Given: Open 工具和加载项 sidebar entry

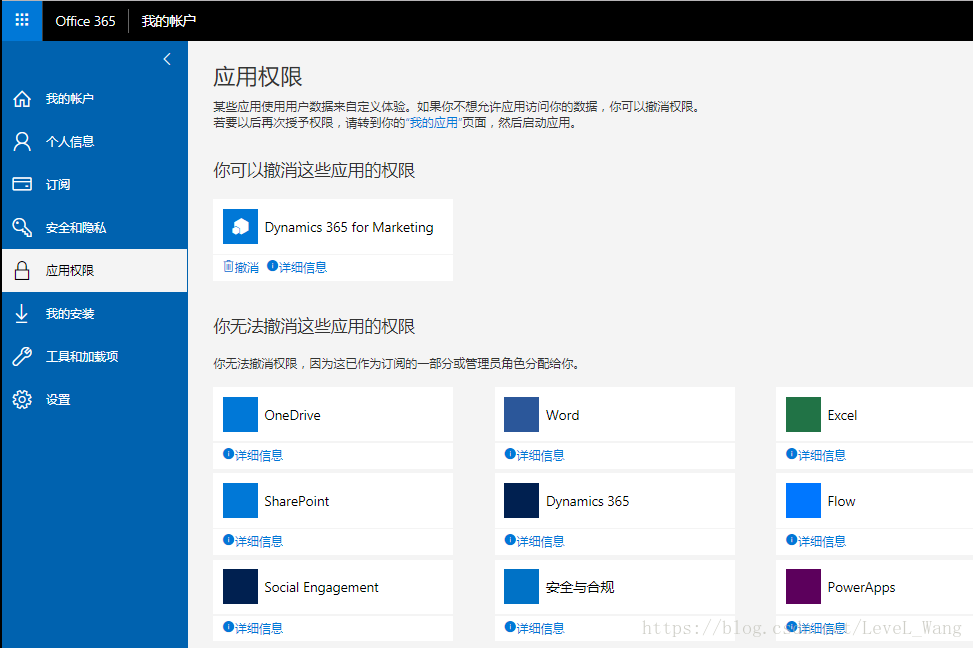Looking at the screenshot, I should 82,356.
